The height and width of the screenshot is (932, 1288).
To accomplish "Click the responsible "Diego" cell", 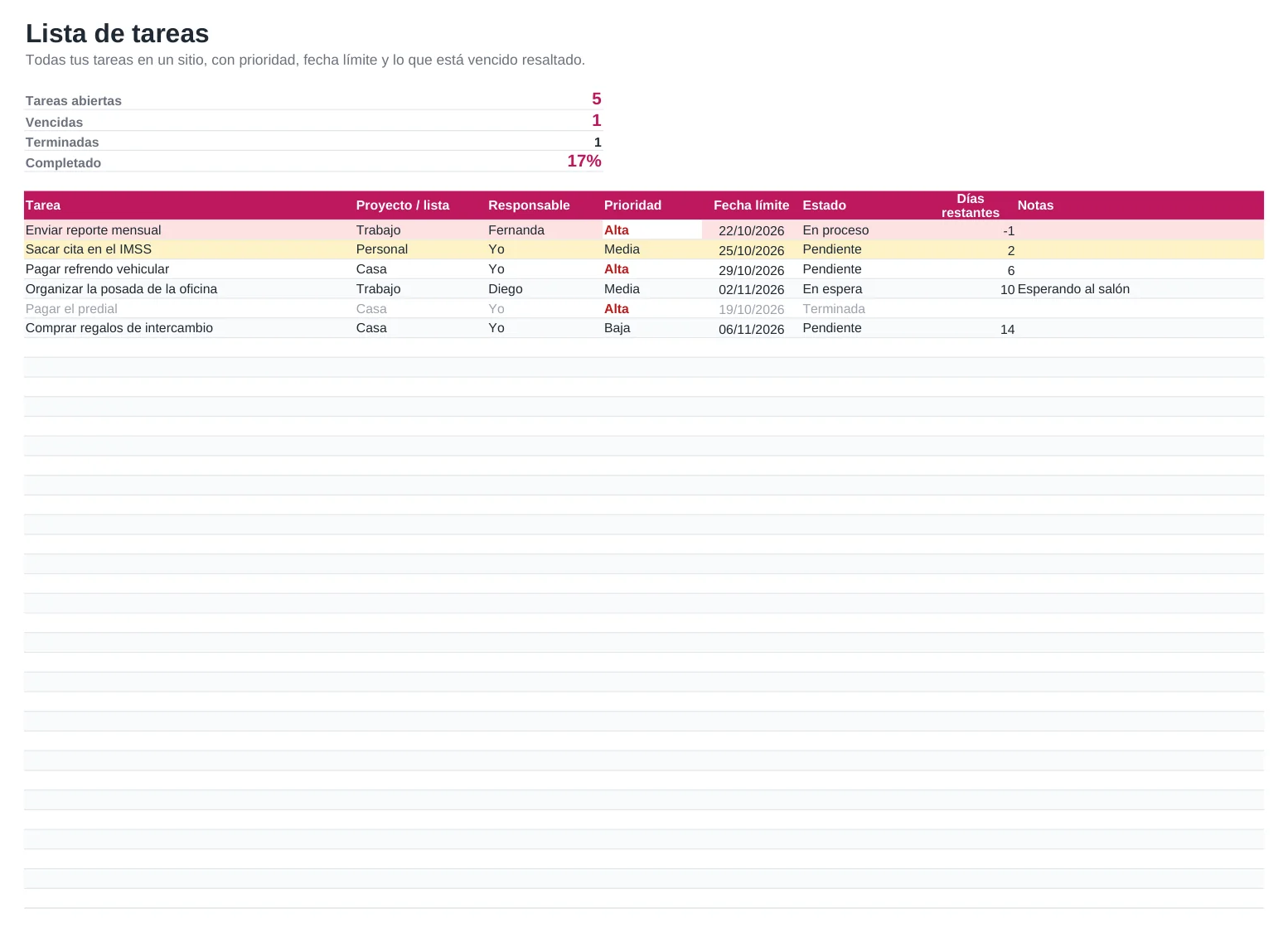I will click(x=506, y=289).
